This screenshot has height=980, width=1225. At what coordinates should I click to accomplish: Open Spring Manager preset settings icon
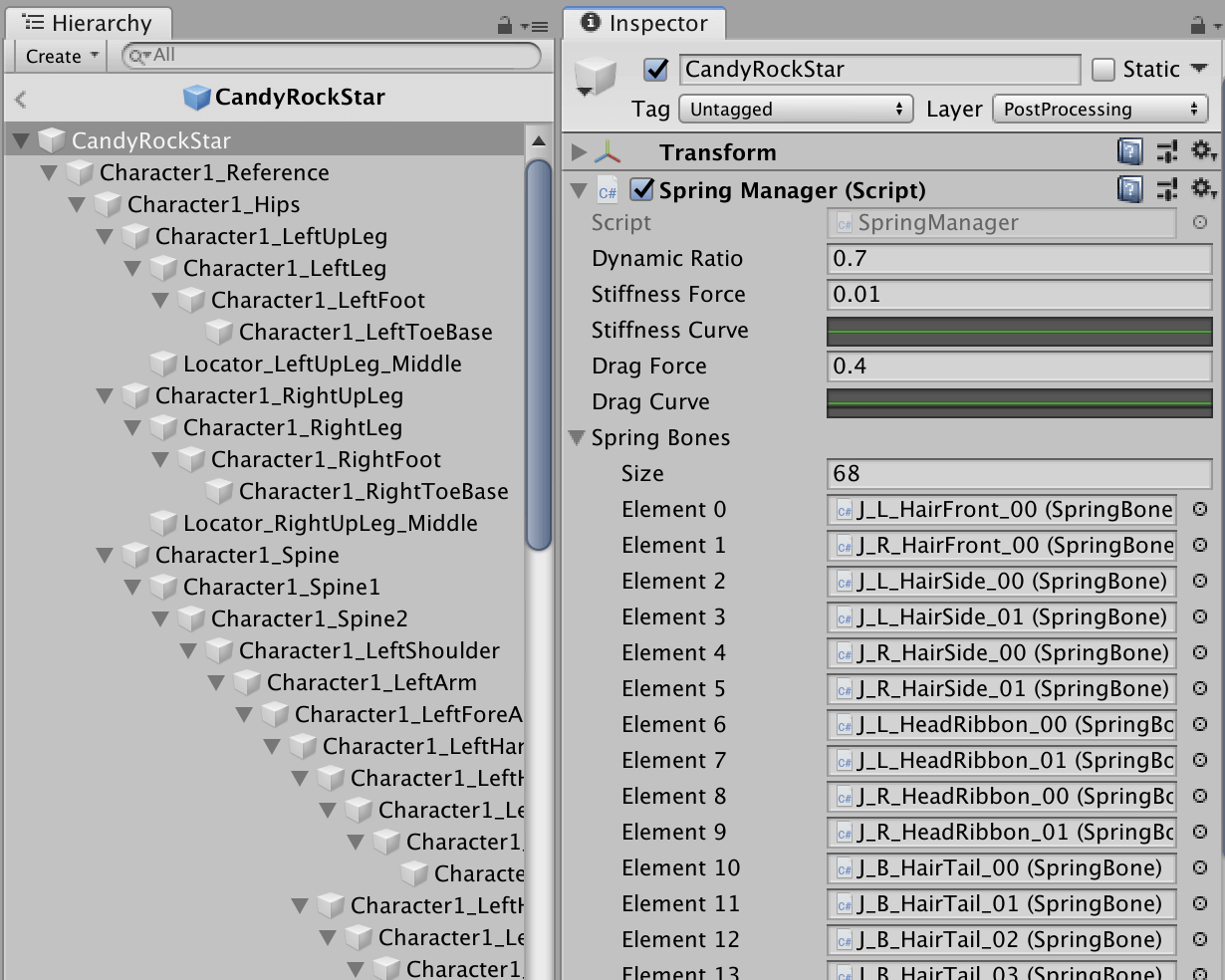pyautogui.click(x=1167, y=189)
